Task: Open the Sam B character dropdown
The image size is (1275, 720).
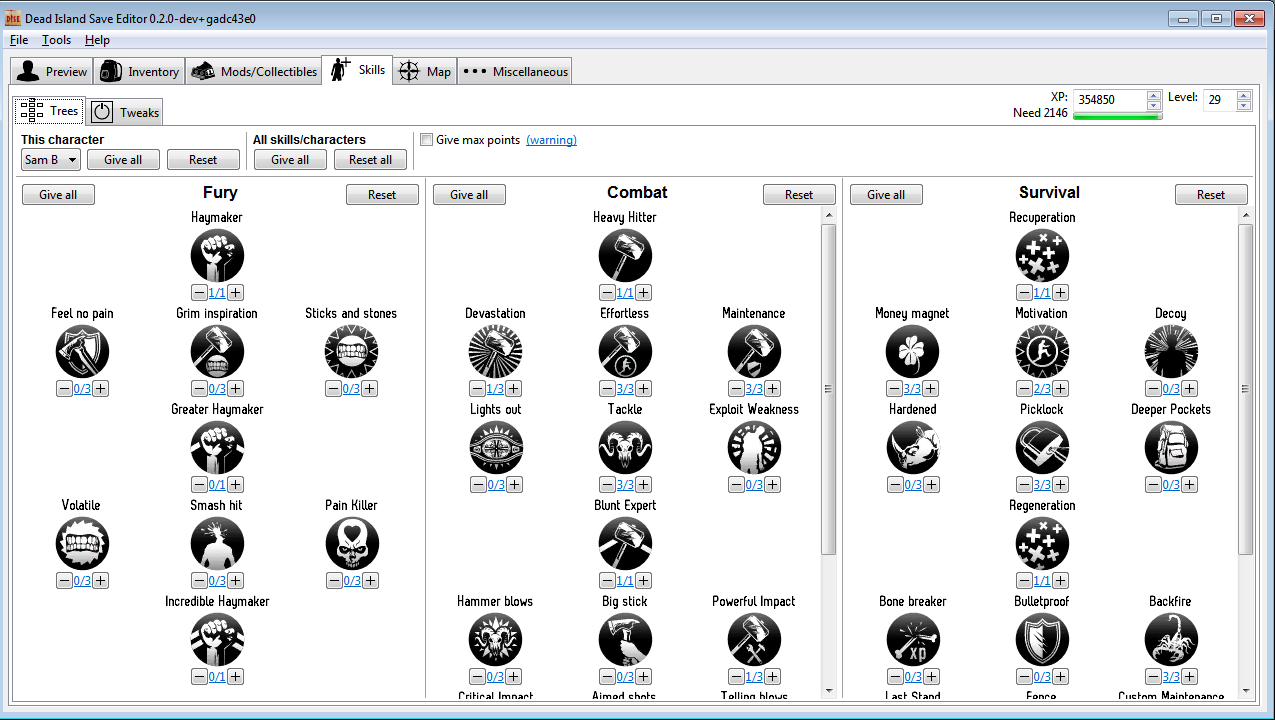Action: coord(51,160)
